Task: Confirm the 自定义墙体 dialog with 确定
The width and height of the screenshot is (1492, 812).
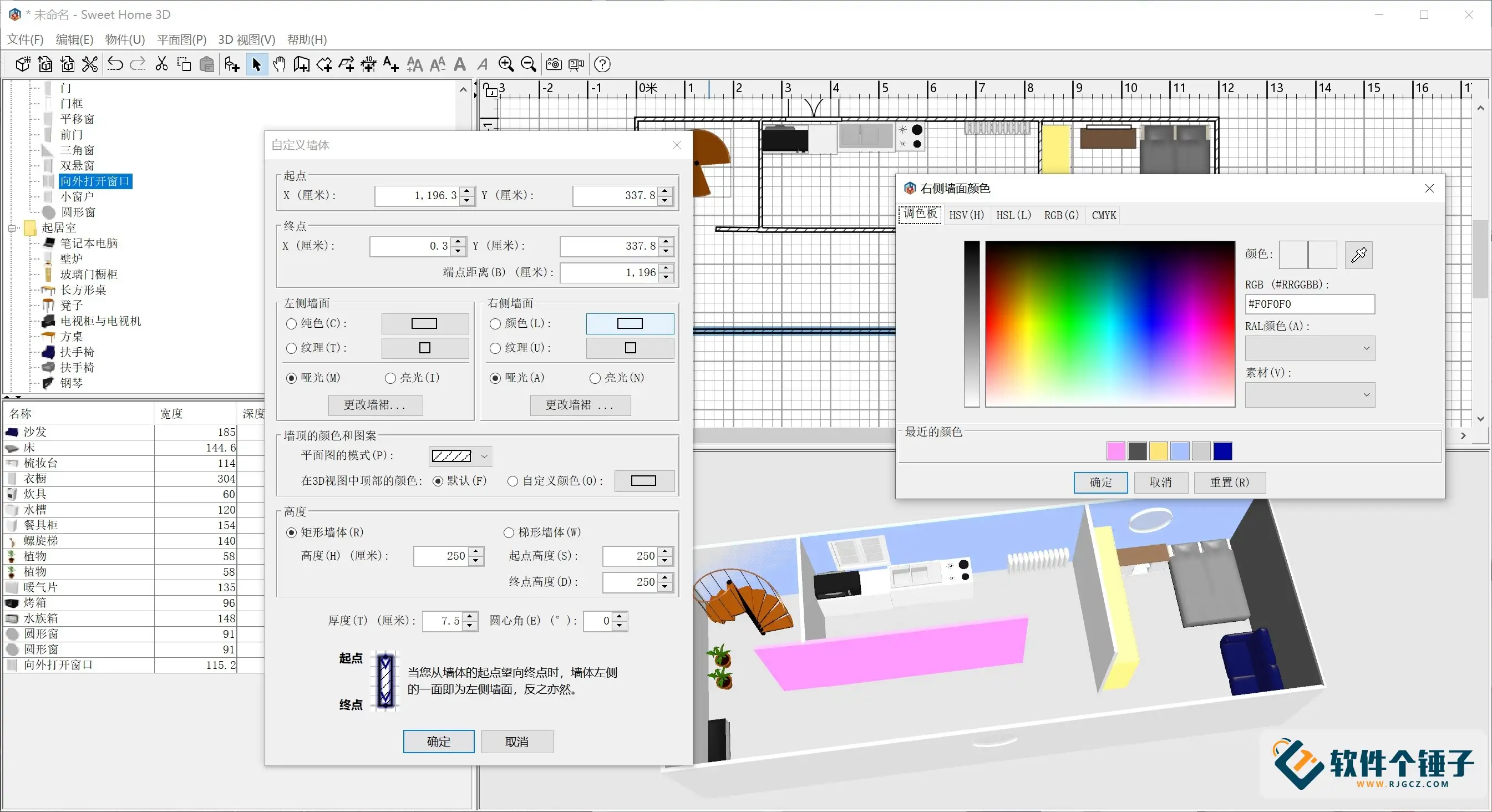Action: (439, 742)
